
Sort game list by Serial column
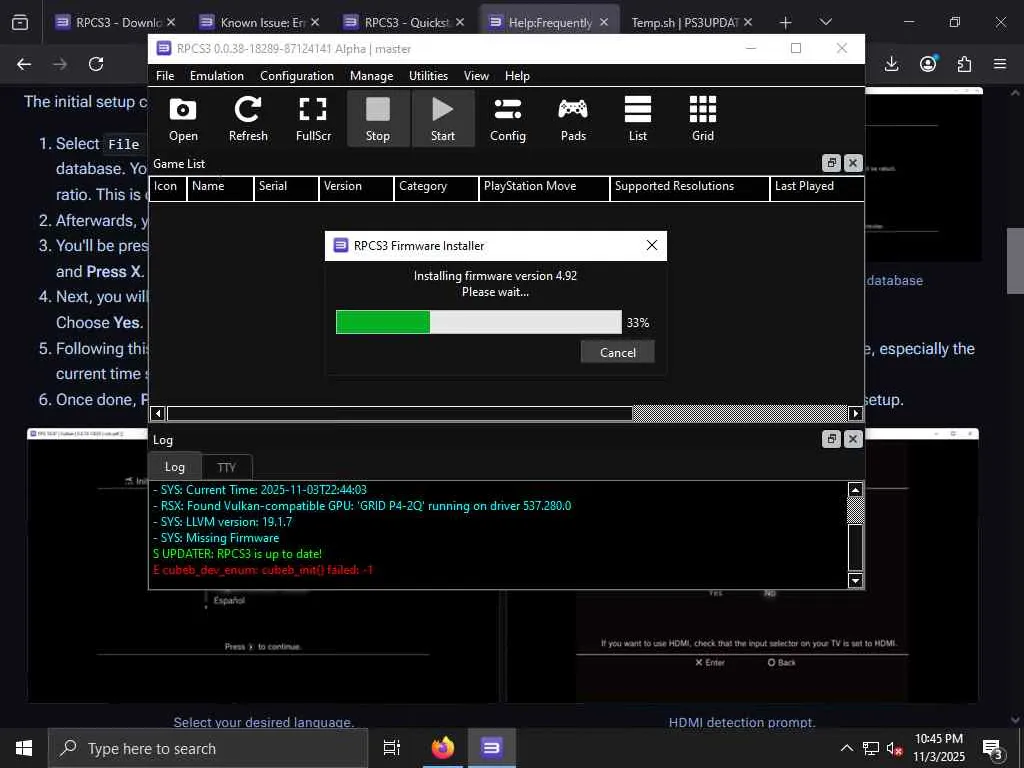tap(286, 186)
